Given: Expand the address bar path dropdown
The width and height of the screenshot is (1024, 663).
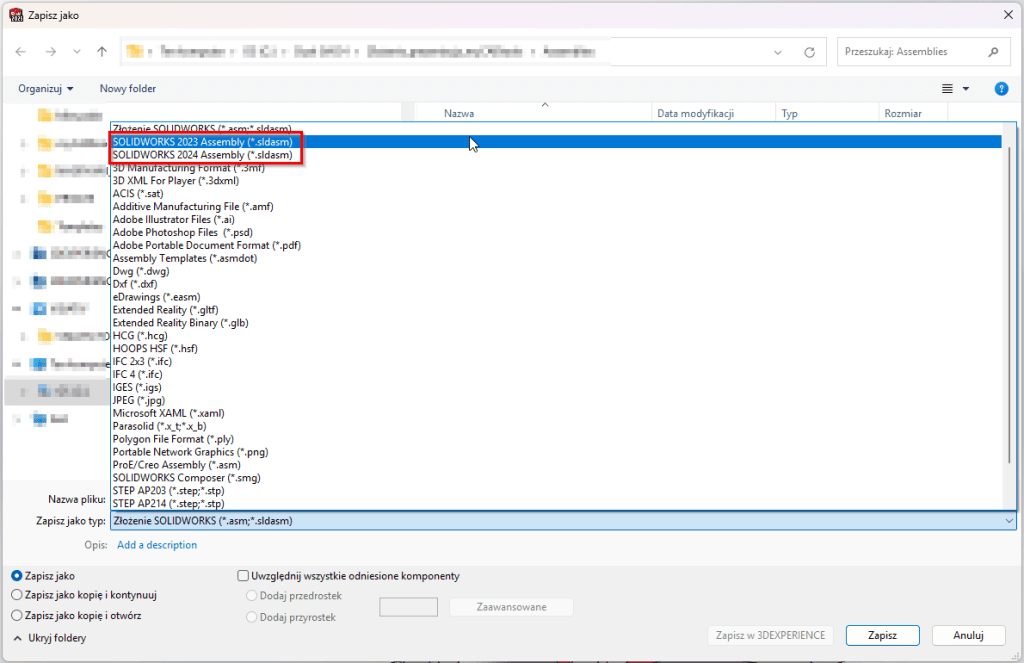Looking at the screenshot, I should pyautogui.click(x=777, y=52).
